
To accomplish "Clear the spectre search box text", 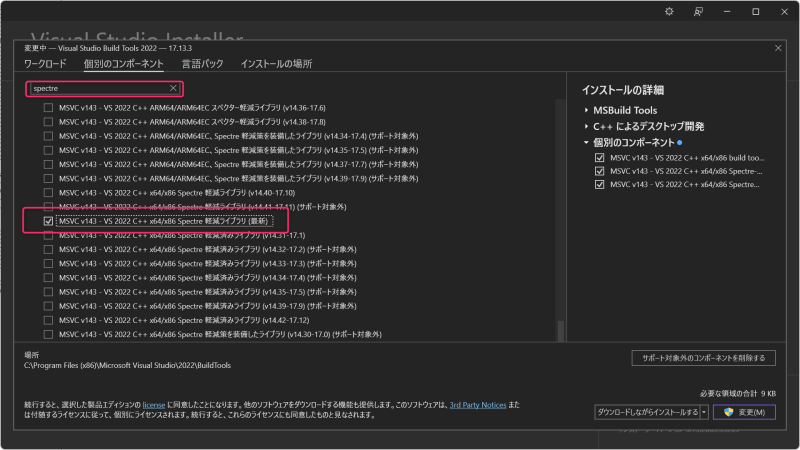I will coord(173,88).
